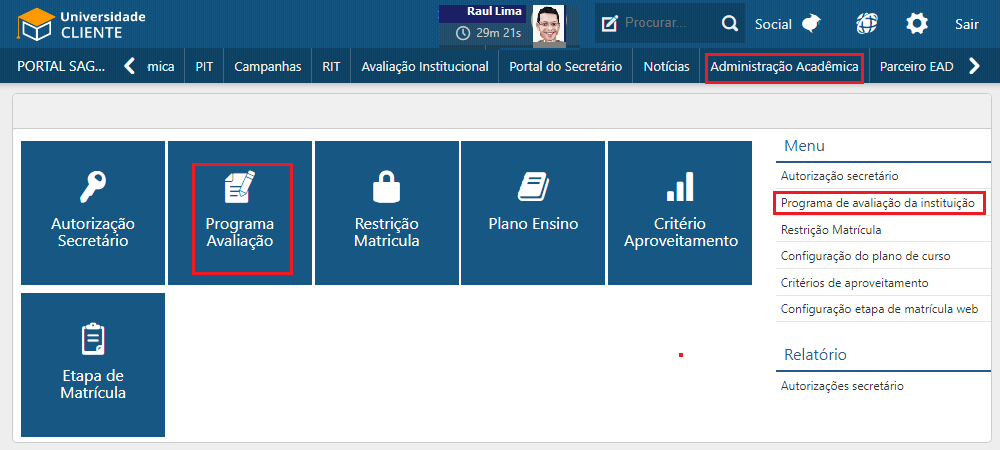This screenshot has width=1000, height=450.
Task: Open the Programa Avaliação tile
Action: [240, 213]
